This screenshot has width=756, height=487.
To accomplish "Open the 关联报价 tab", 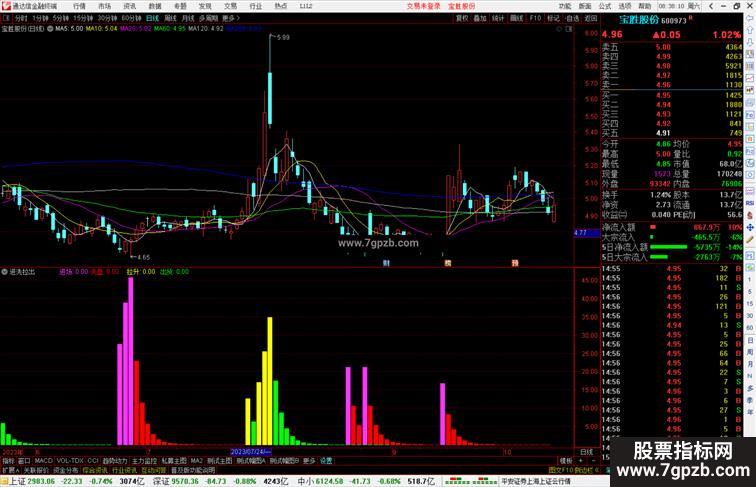I will click(x=36, y=470).
